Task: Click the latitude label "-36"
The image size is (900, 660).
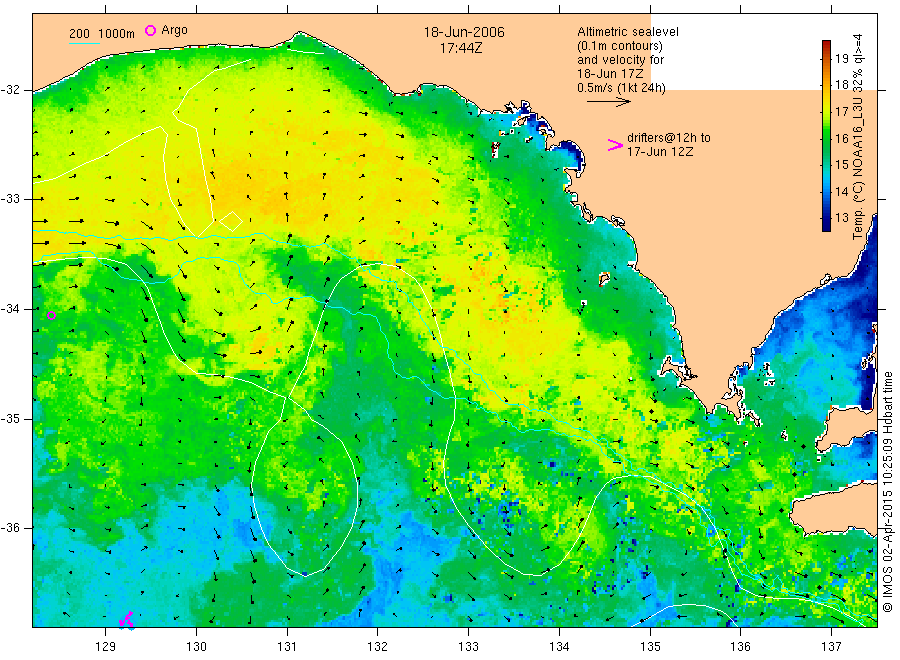Action: pos(10,527)
